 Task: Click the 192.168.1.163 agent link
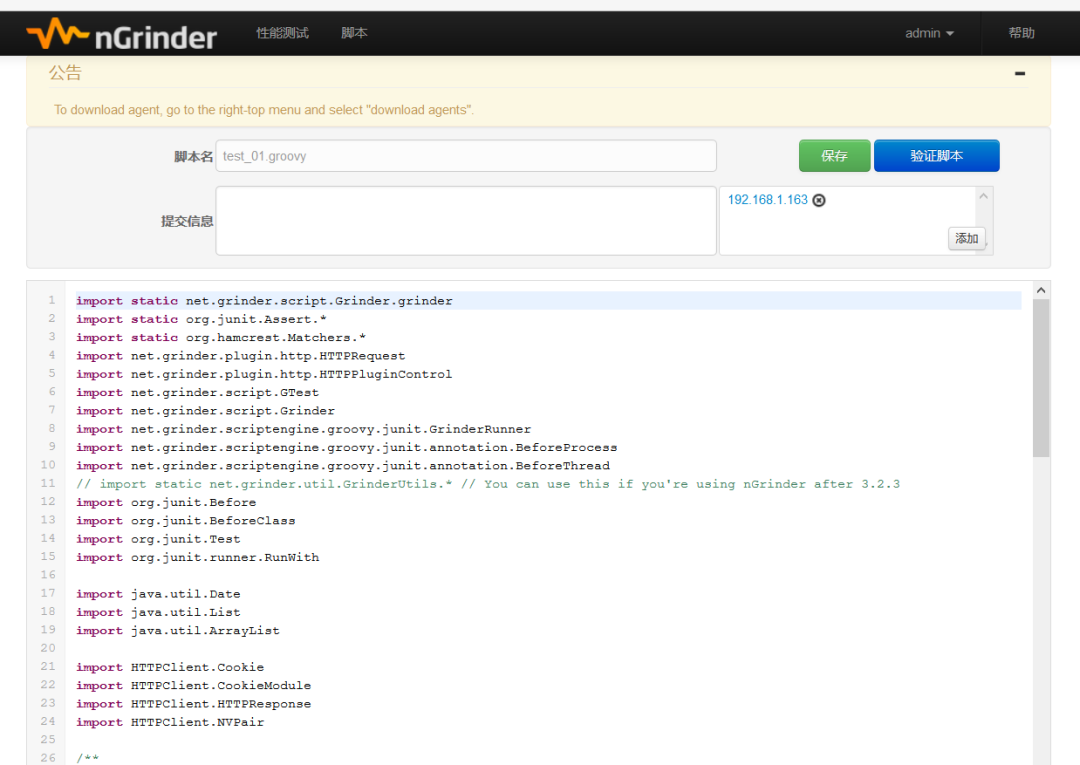tap(767, 200)
